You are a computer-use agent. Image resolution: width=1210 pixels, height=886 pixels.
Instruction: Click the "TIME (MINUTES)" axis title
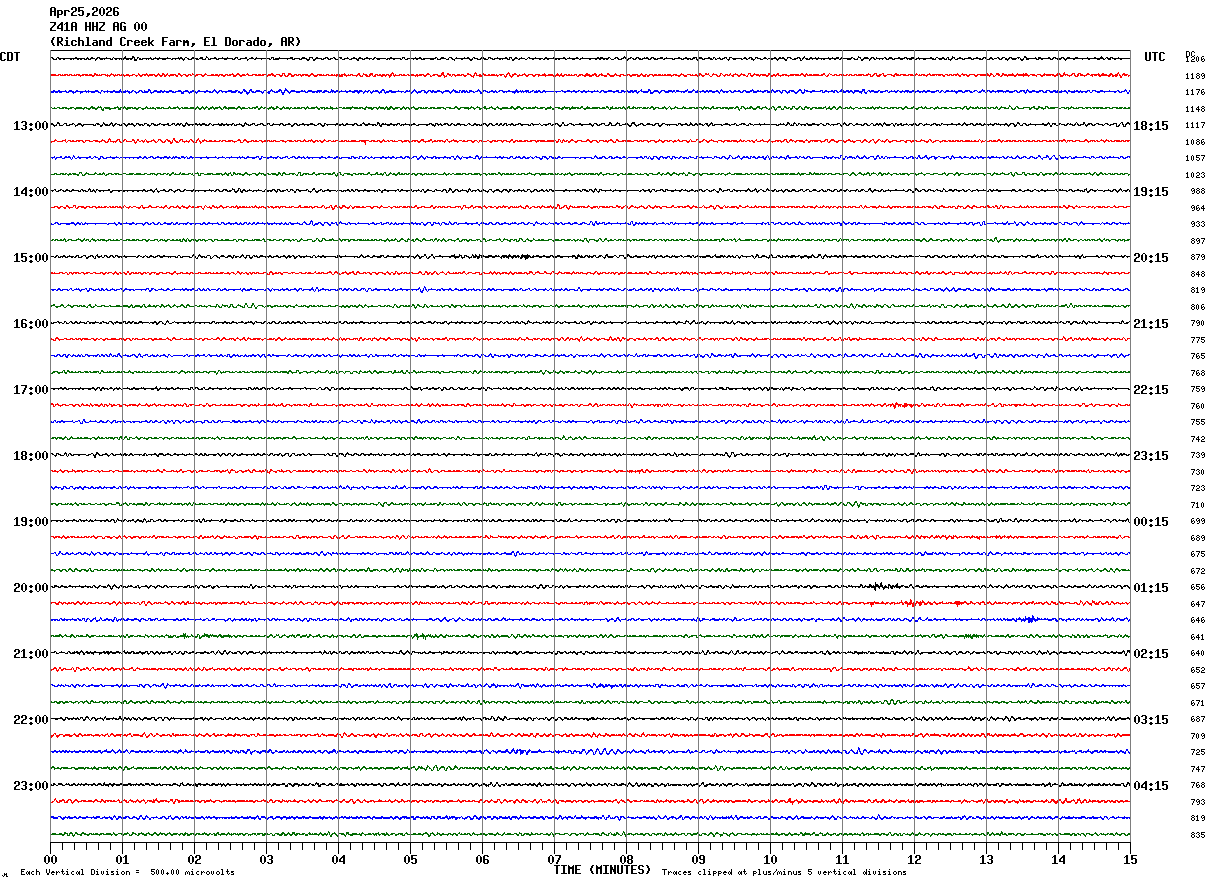602,870
